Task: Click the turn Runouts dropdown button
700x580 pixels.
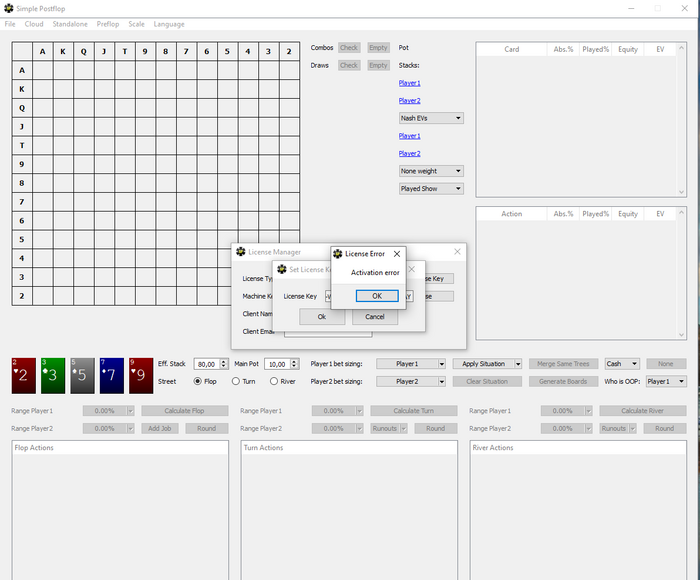Action: click(x=389, y=428)
